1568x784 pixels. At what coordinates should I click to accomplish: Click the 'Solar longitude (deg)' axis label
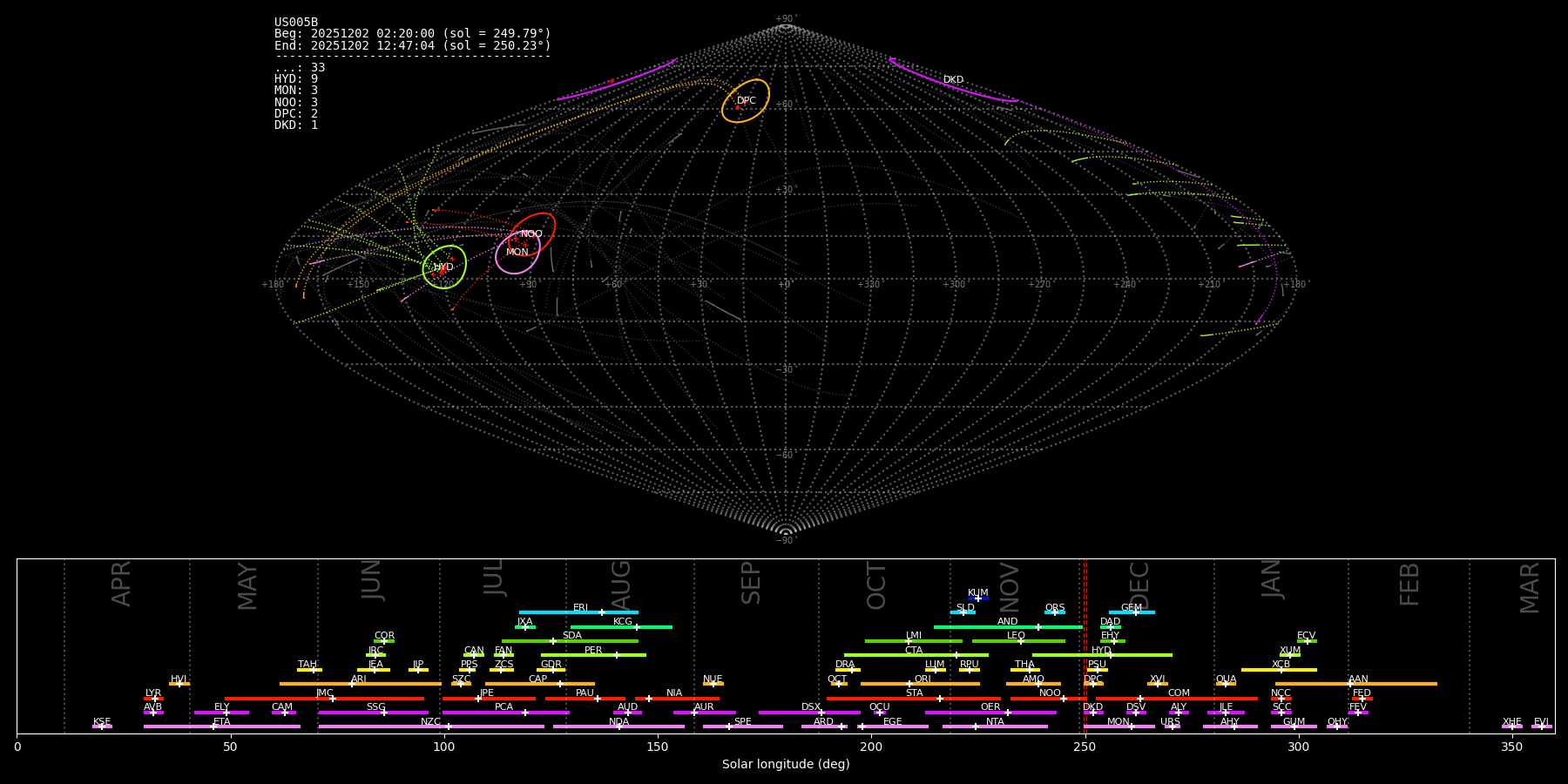[785, 764]
